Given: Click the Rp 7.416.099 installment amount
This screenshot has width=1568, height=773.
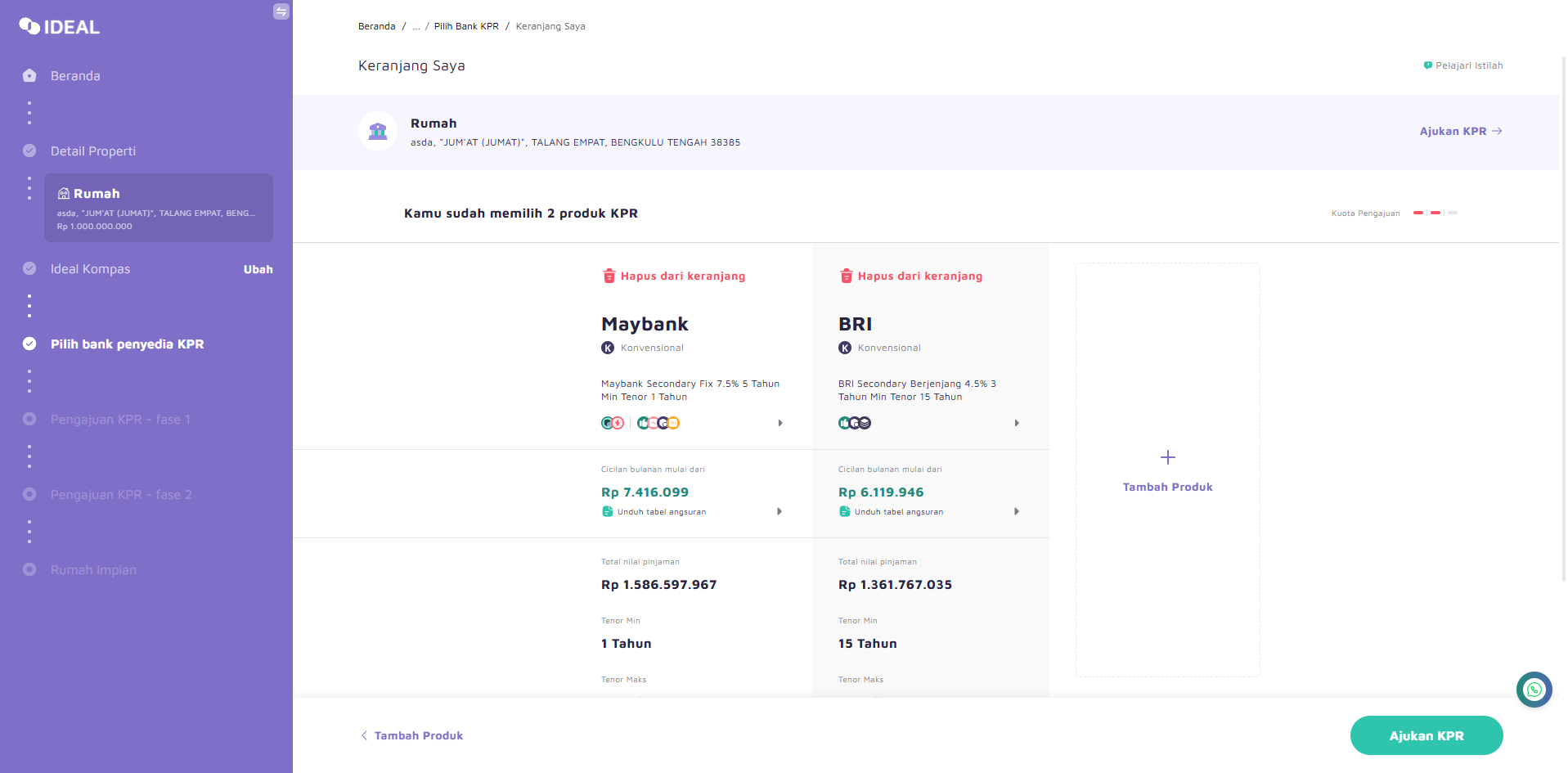Looking at the screenshot, I should click(645, 492).
